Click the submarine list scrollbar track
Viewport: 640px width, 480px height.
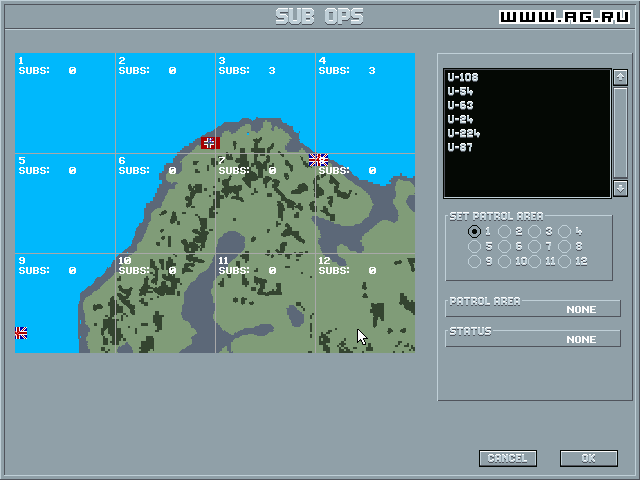click(x=620, y=133)
